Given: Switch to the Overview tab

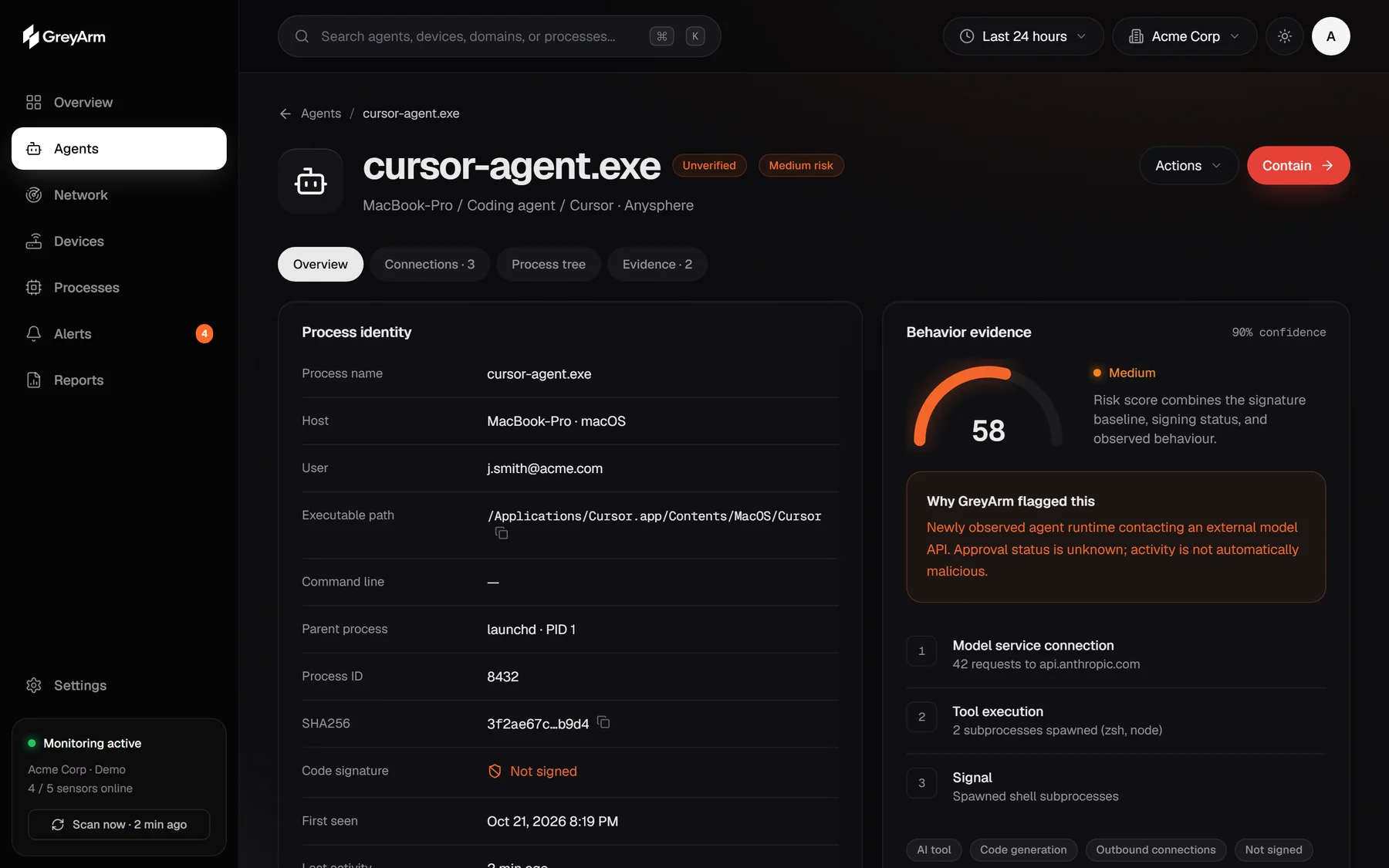Looking at the screenshot, I should 320,265.
